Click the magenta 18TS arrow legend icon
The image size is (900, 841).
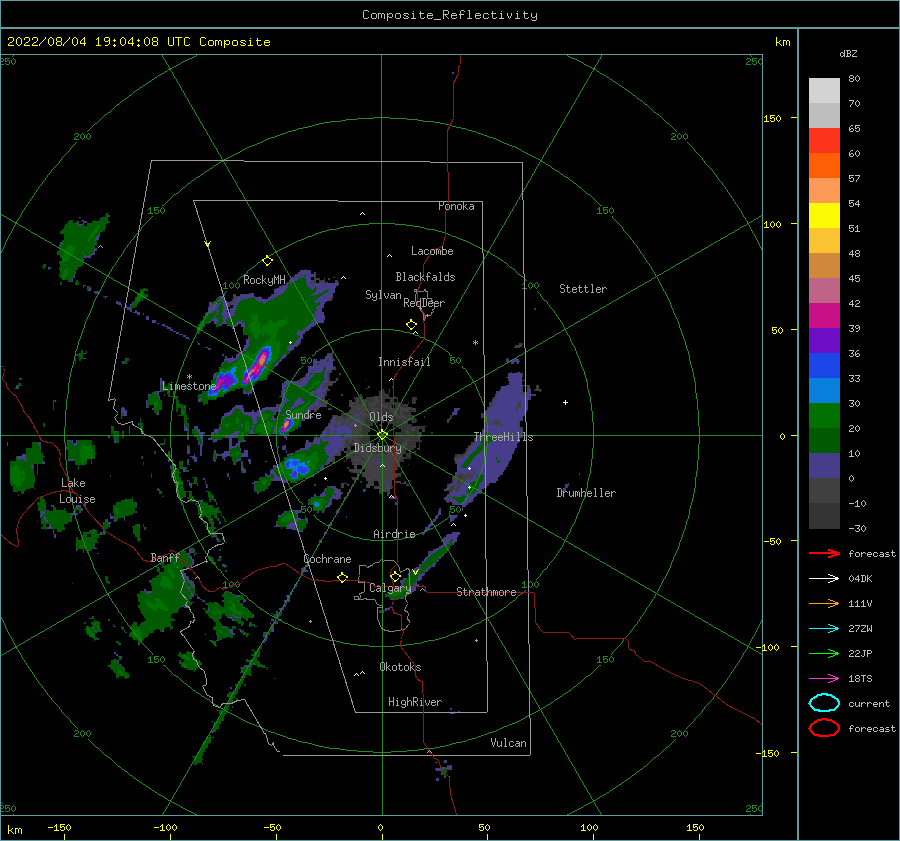click(824, 679)
